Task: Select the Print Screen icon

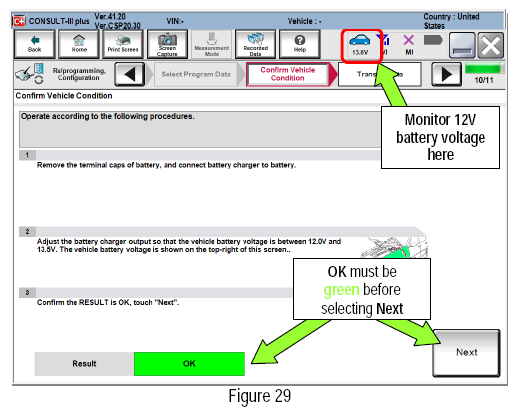Action: point(123,44)
